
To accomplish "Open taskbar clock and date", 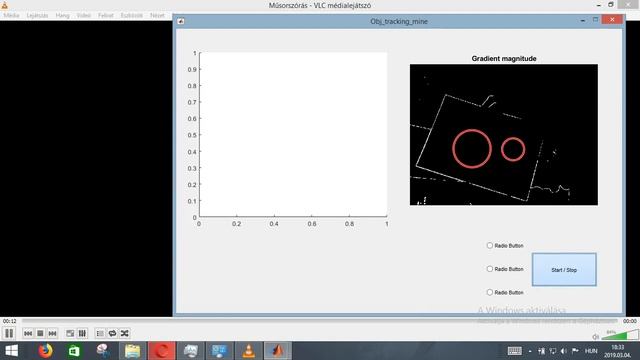I will tap(618, 351).
